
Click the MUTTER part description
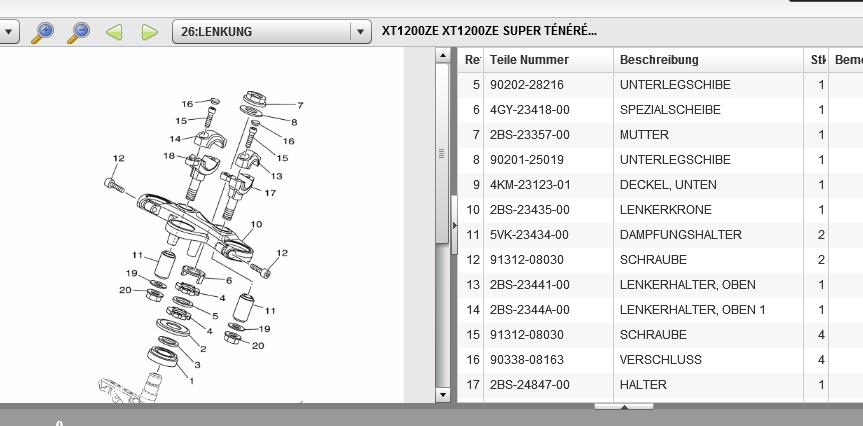tap(644, 135)
